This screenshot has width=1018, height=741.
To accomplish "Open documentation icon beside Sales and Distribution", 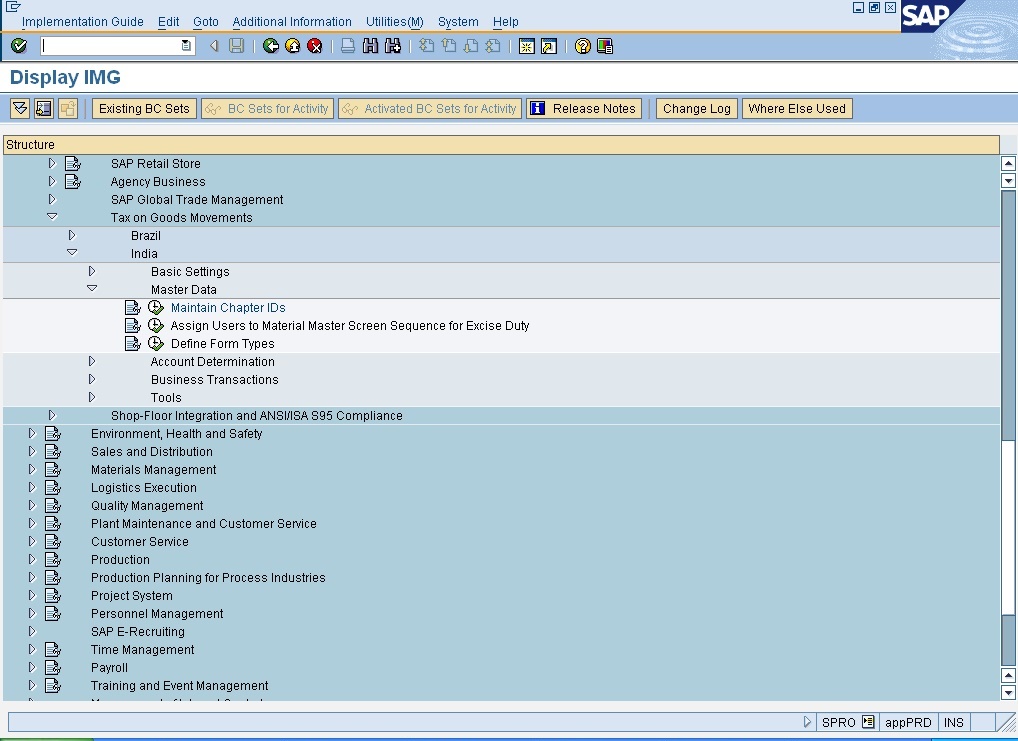I will tap(53, 451).
